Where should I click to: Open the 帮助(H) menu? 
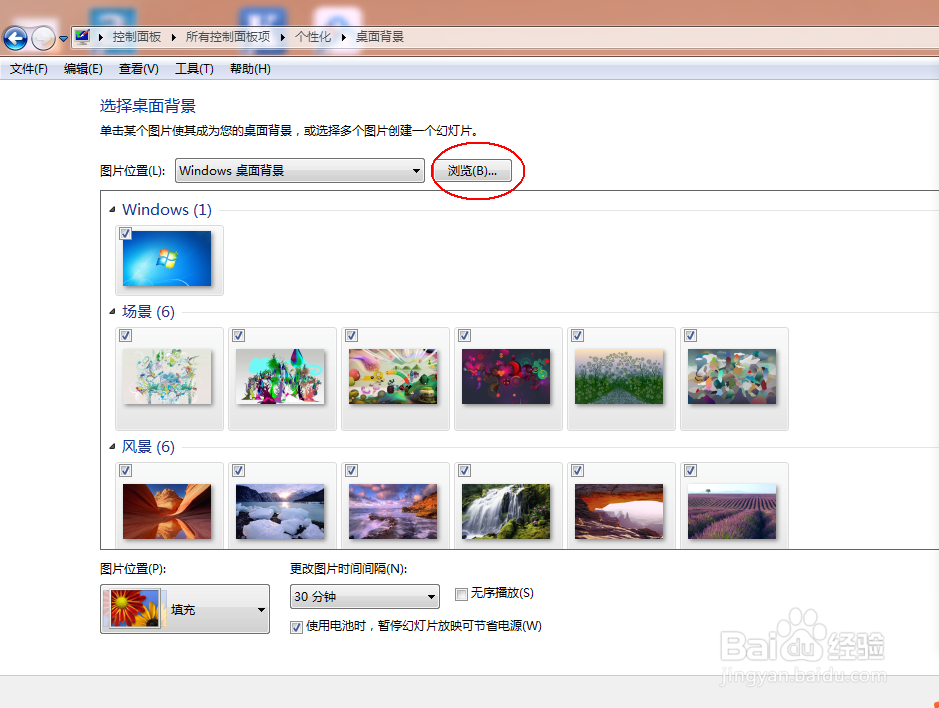tap(250, 69)
